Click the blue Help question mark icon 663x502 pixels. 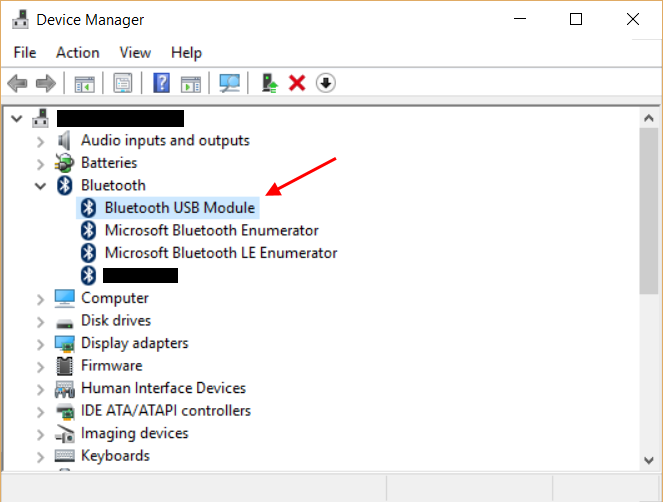(162, 83)
